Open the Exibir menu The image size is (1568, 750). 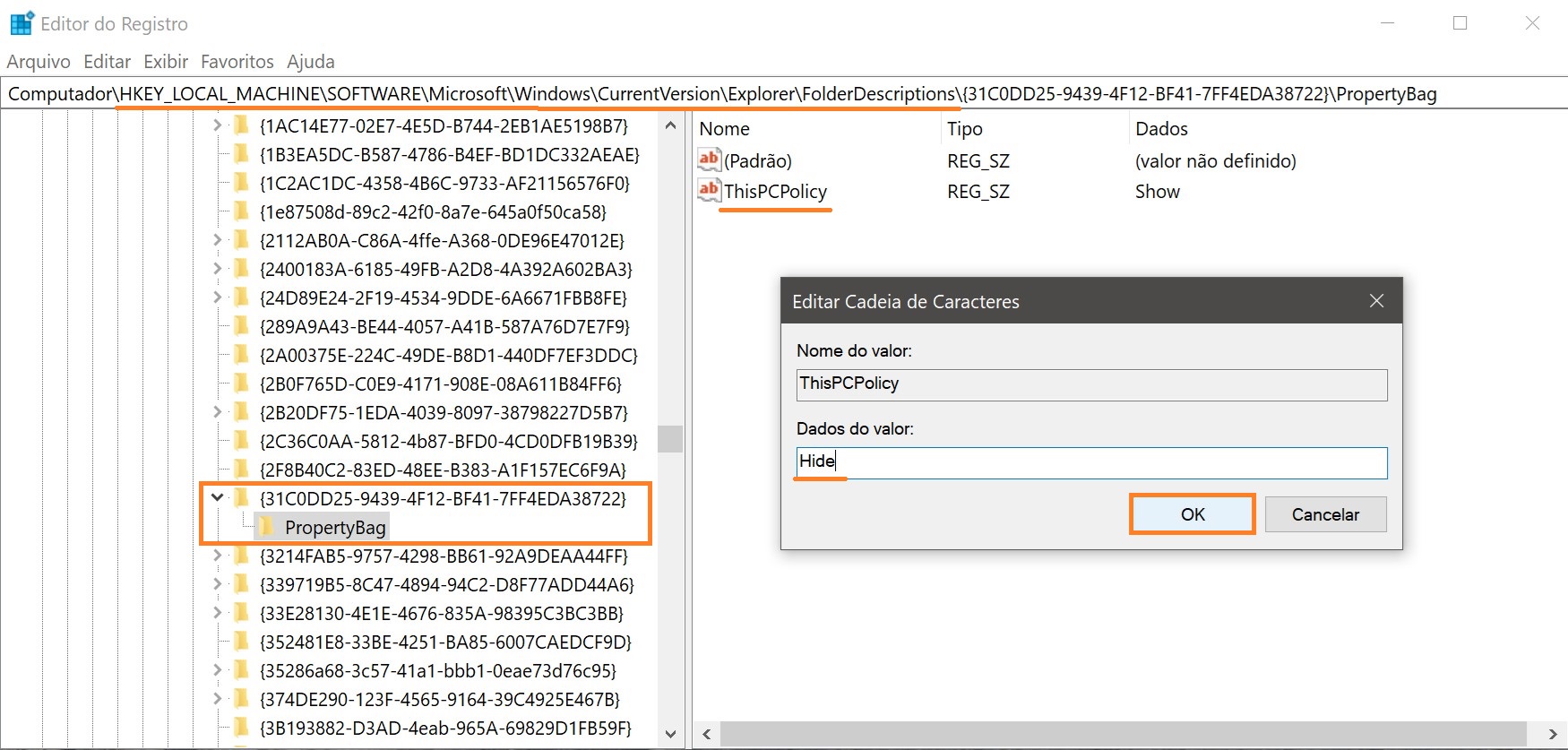pos(167,61)
